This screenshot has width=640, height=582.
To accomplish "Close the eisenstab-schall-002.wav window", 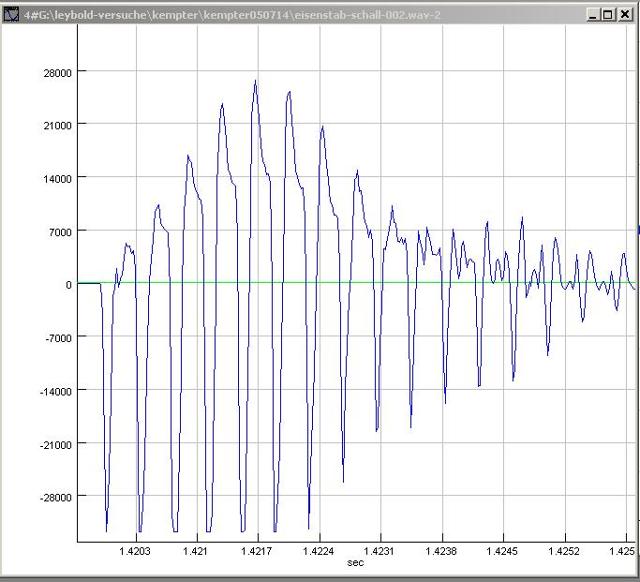I will [625, 15].
